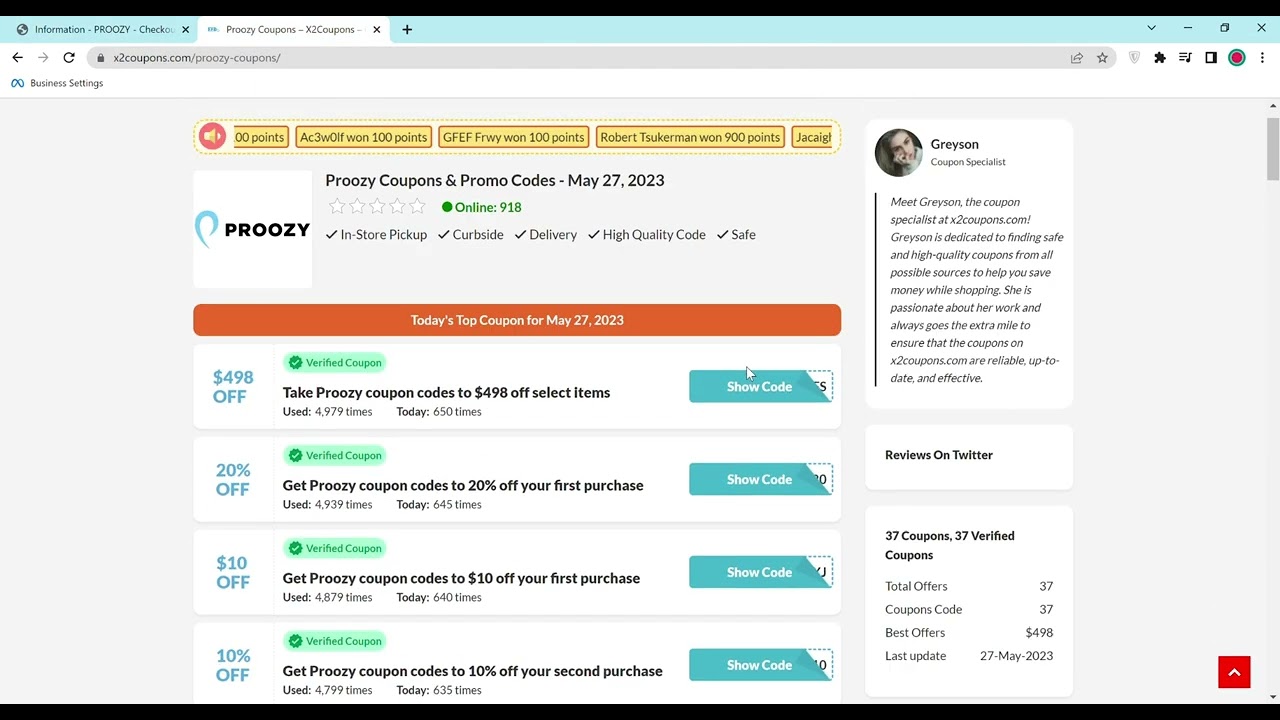Show code for the $498 off coupon

(760, 387)
